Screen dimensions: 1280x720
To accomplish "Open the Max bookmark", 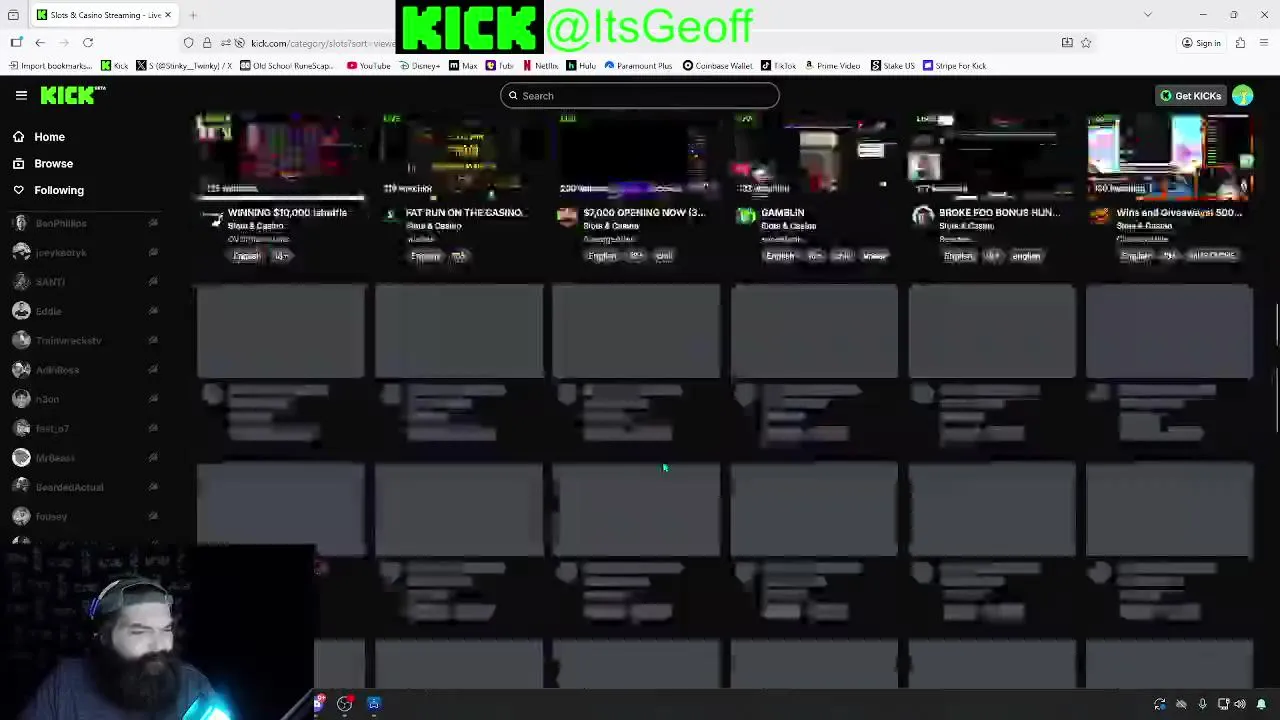I will click(x=463, y=66).
